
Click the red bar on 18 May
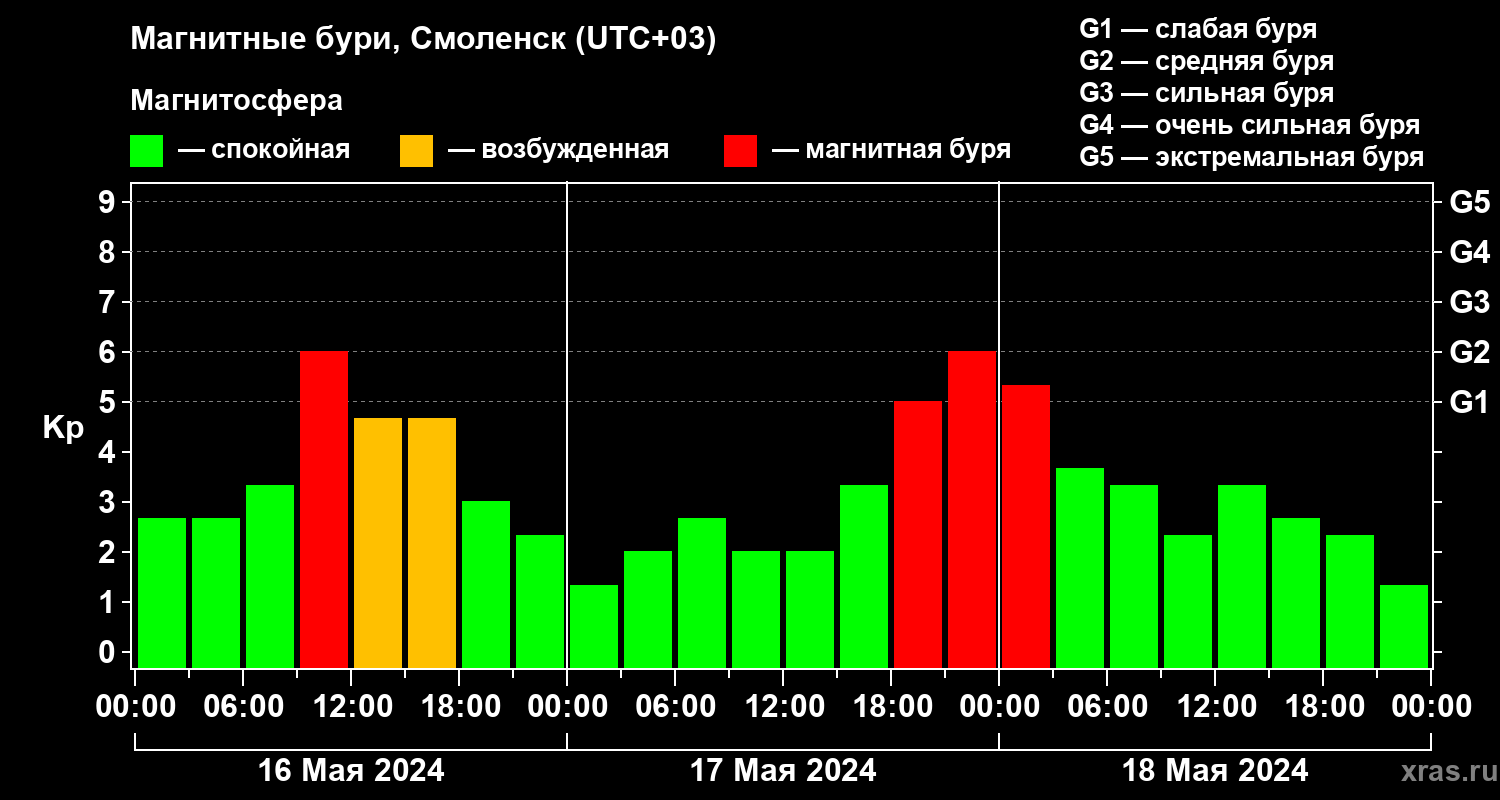coord(1026,527)
